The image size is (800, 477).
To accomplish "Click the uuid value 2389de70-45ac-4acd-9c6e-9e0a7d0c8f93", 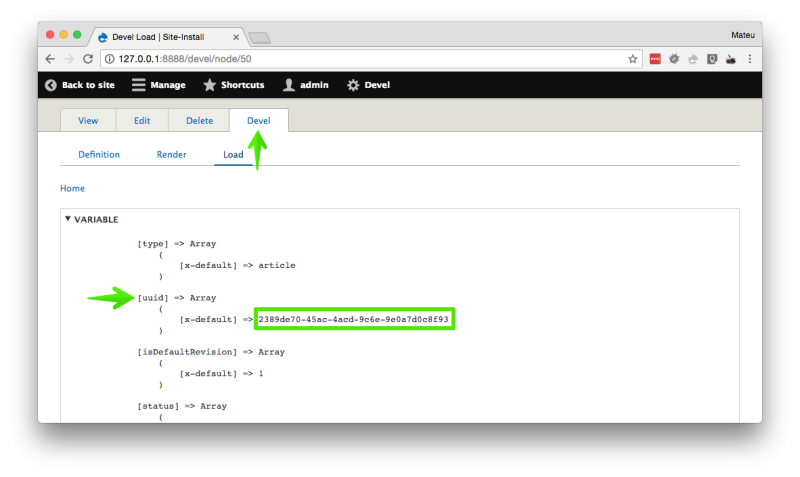I will (x=354, y=319).
